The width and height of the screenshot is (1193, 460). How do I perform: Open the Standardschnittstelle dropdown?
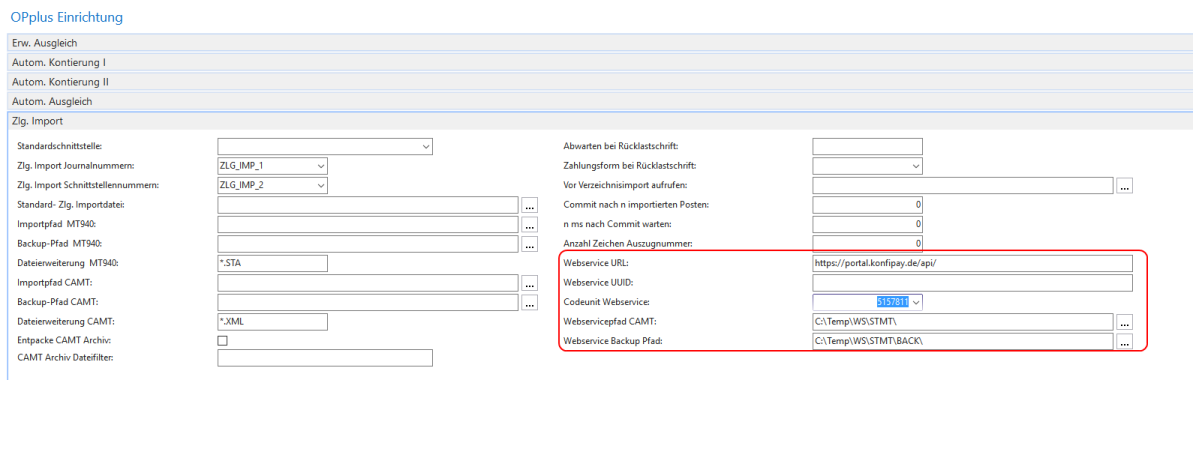(x=425, y=146)
